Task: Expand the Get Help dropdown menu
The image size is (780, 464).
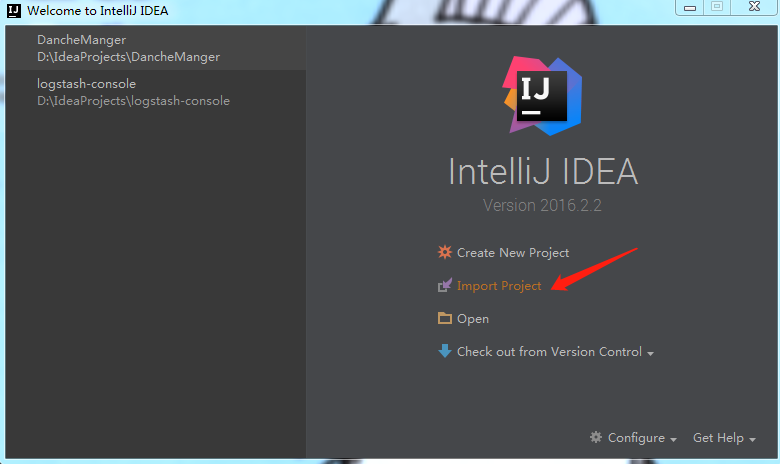Action: 724,438
